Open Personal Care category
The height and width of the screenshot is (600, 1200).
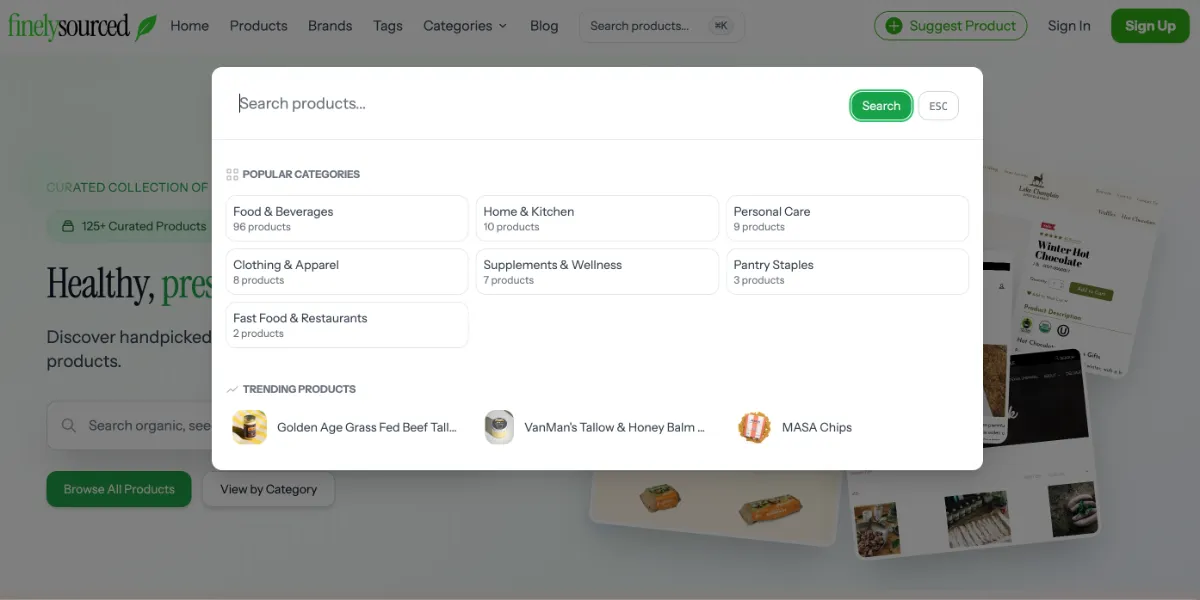[x=847, y=218]
